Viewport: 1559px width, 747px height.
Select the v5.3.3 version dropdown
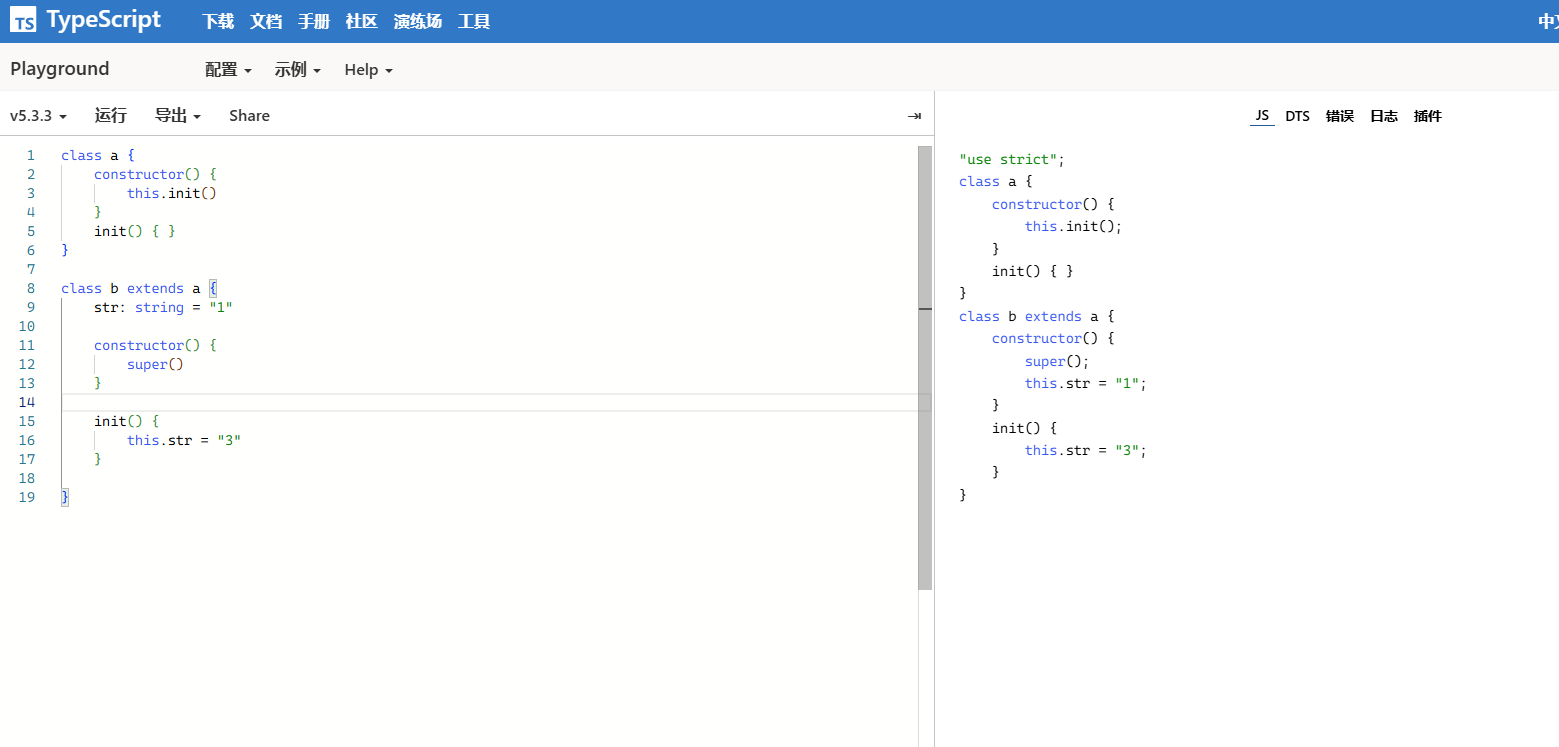tap(38, 116)
